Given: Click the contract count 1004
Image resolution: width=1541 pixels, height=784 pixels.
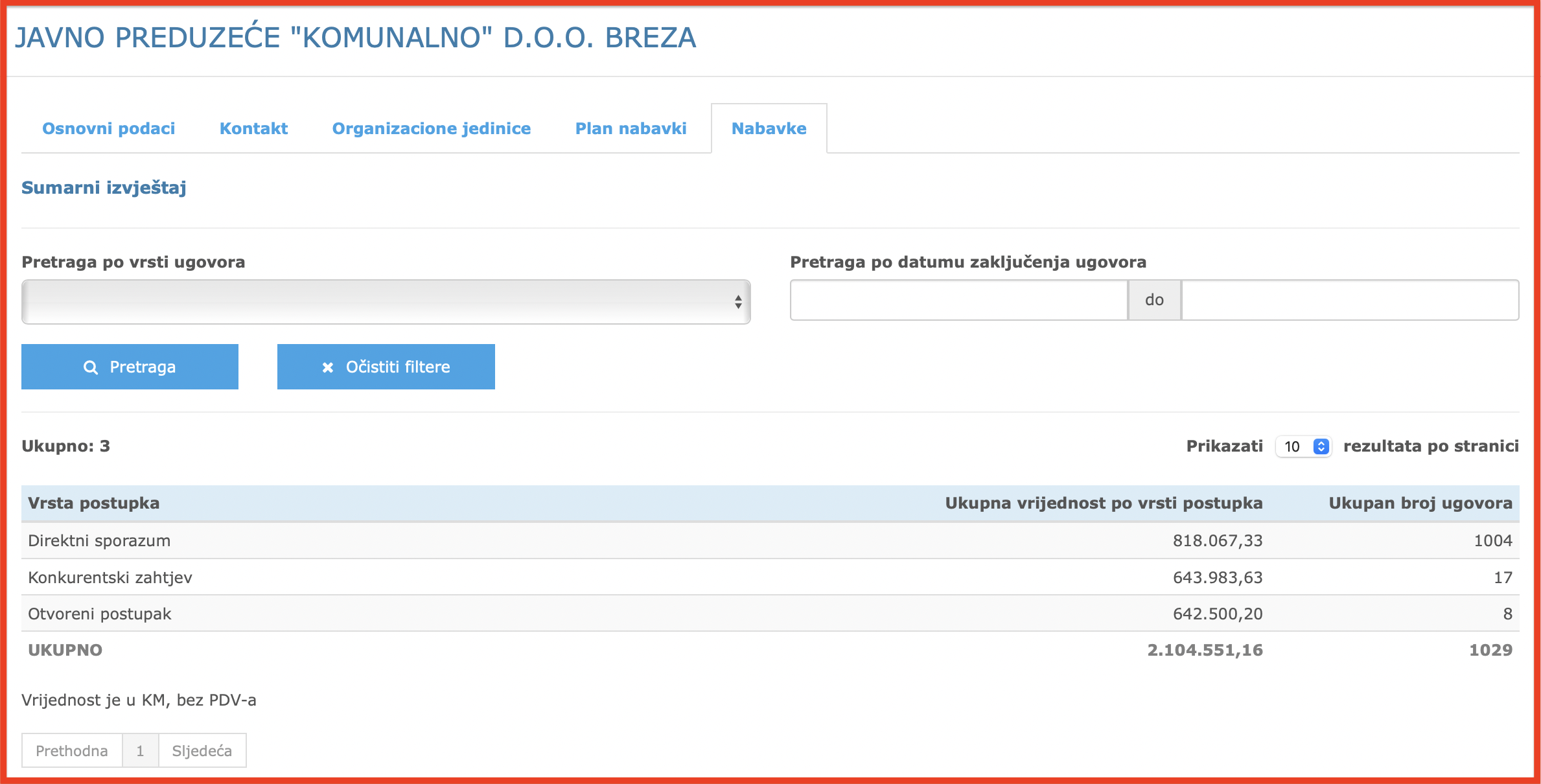Looking at the screenshot, I should tap(1493, 540).
